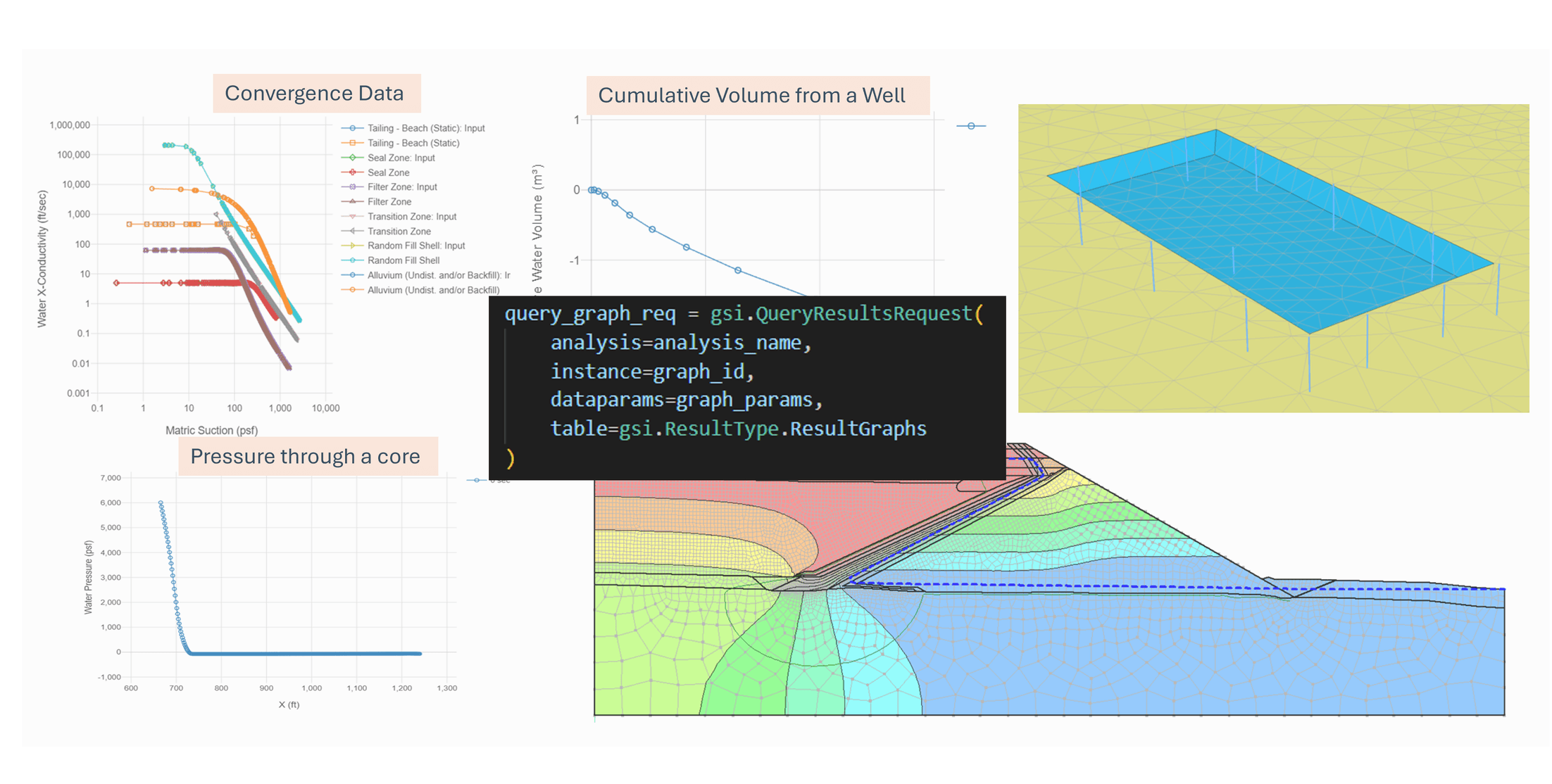Toggle the "Transition Zone: Input" legend entry
This screenshot has height=784, width=1552.
point(399,216)
